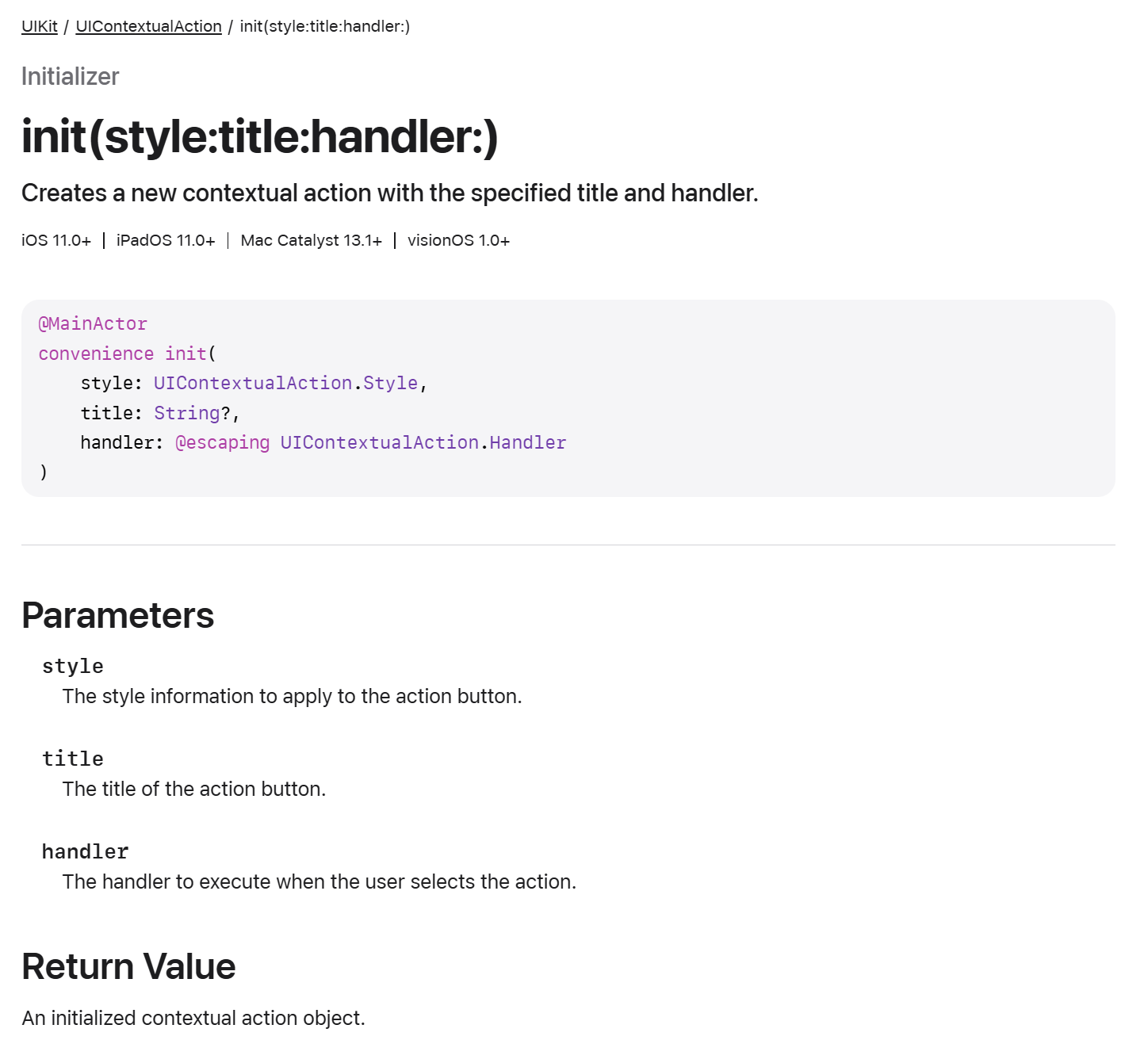Screen dimensions: 1148x1063
Task: Click the style parameter name
Action: coord(73,666)
